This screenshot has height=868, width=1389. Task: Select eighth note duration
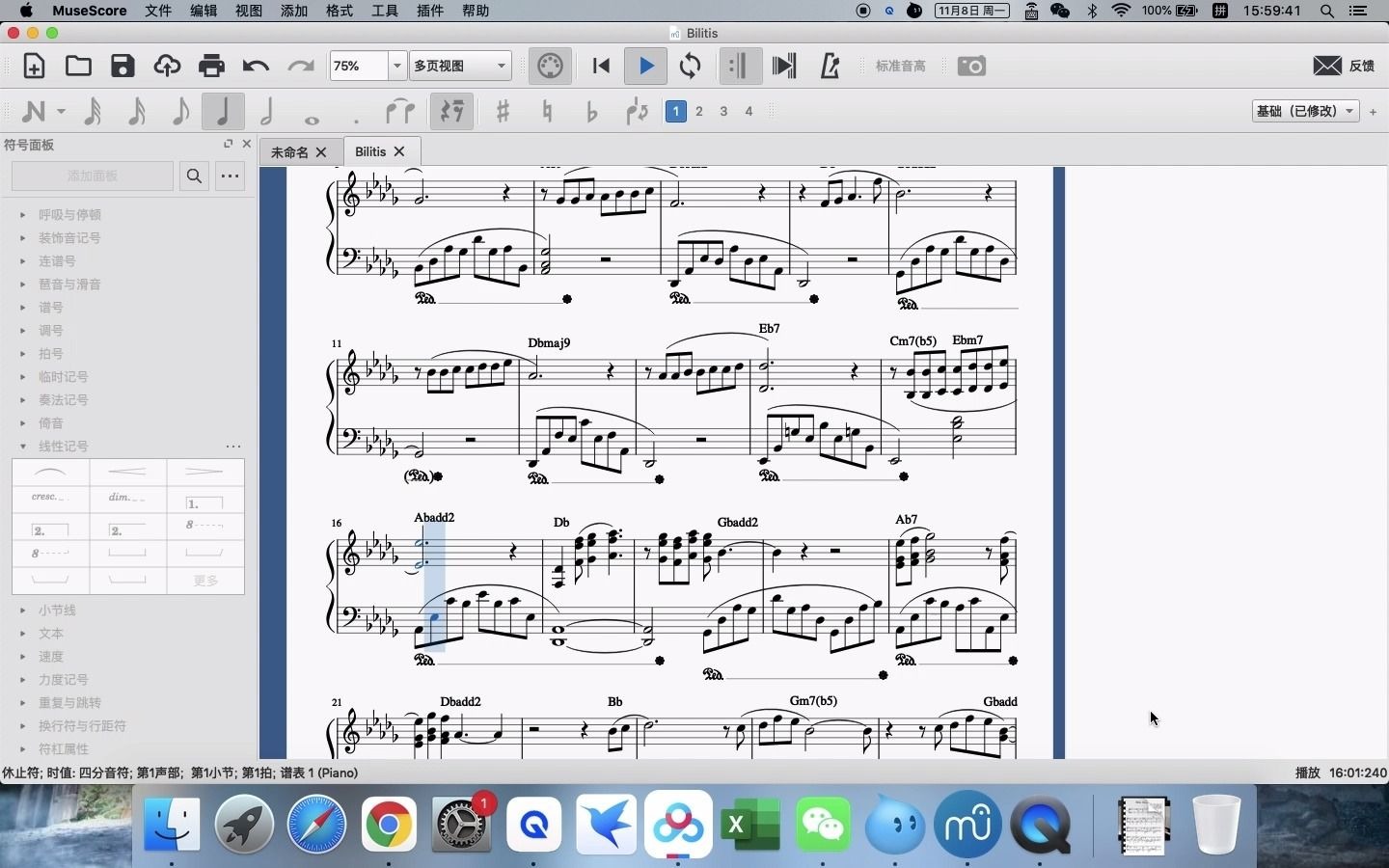[179, 111]
